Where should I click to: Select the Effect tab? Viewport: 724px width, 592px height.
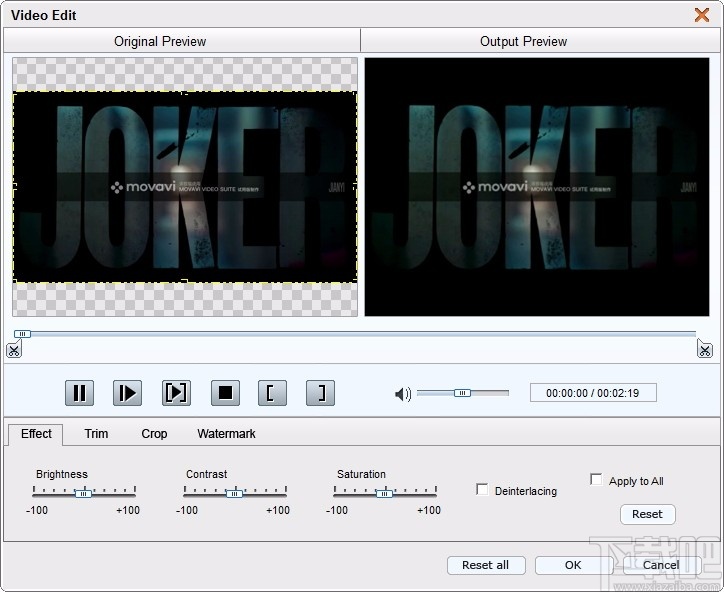[36, 434]
